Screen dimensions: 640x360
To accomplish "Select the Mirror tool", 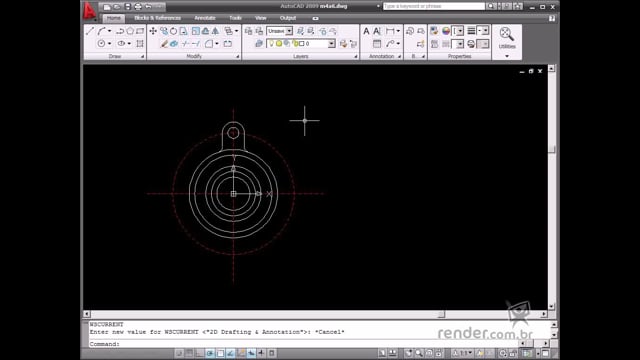I will 216,31.
